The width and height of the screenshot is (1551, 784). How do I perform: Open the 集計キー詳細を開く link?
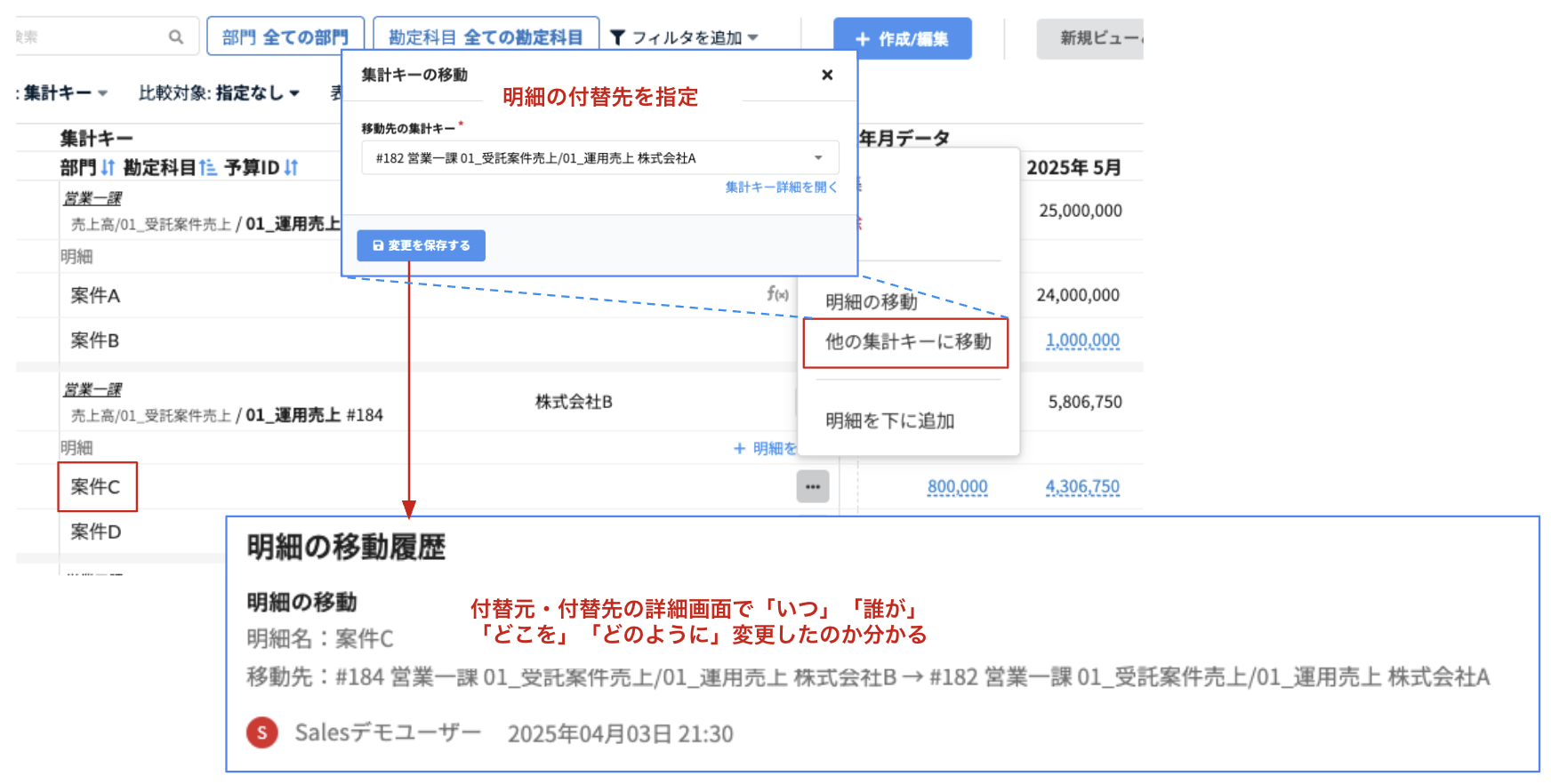pyautogui.click(x=781, y=188)
